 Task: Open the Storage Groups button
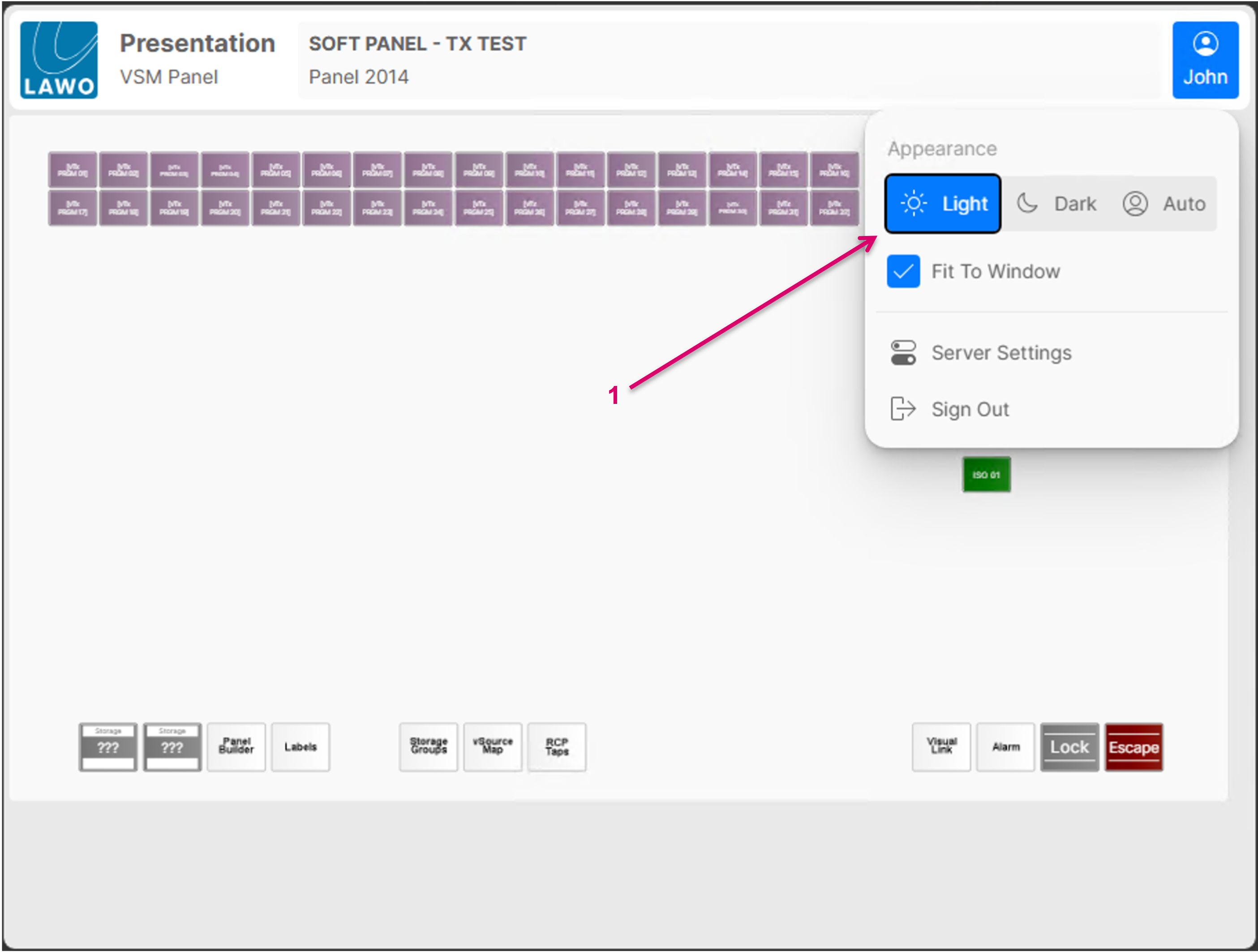[428, 747]
